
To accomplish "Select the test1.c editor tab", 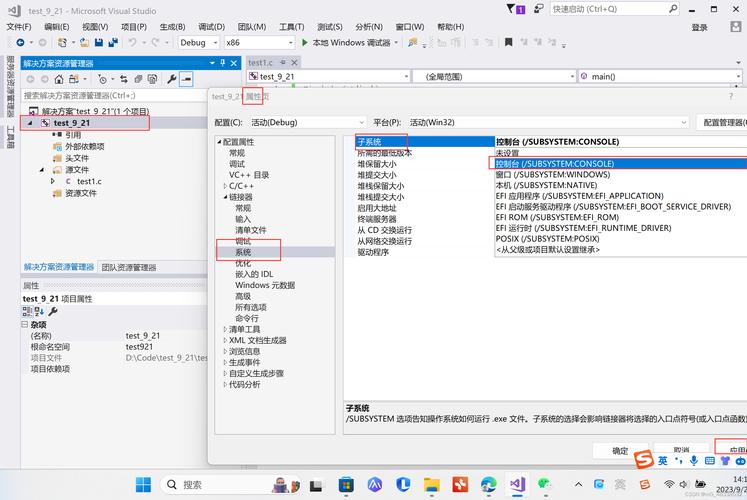I will [x=260, y=62].
